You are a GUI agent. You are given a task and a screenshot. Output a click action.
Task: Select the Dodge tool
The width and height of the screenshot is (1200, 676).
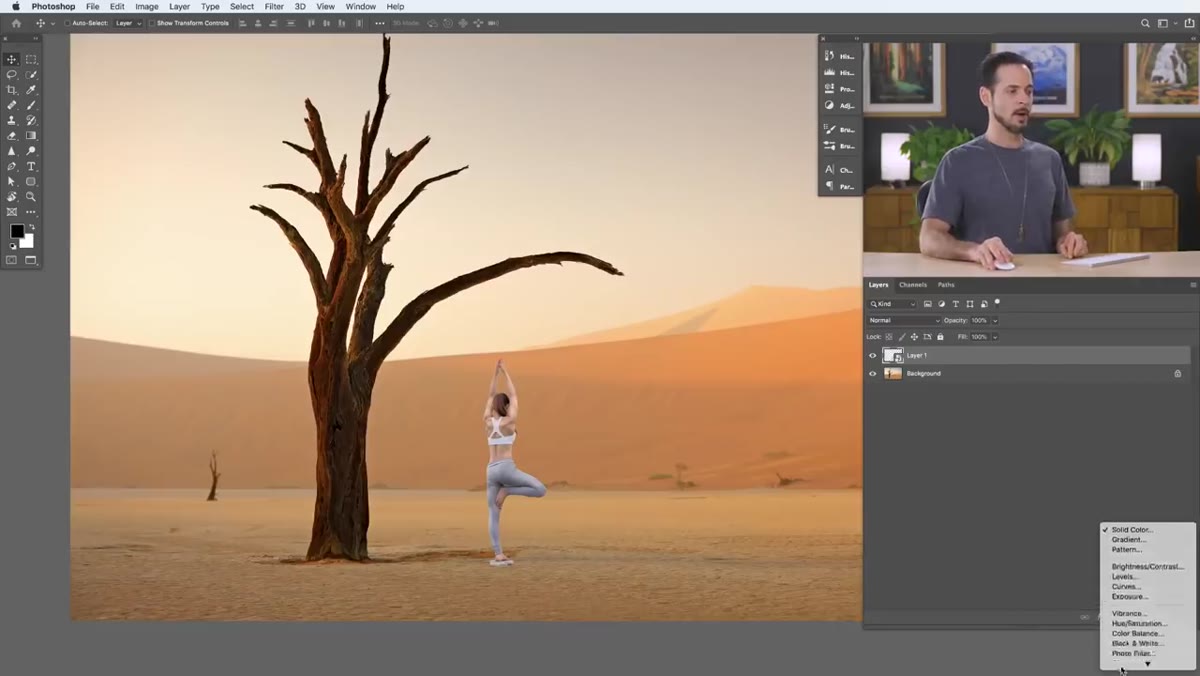pyautogui.click(x=31, y=151)
